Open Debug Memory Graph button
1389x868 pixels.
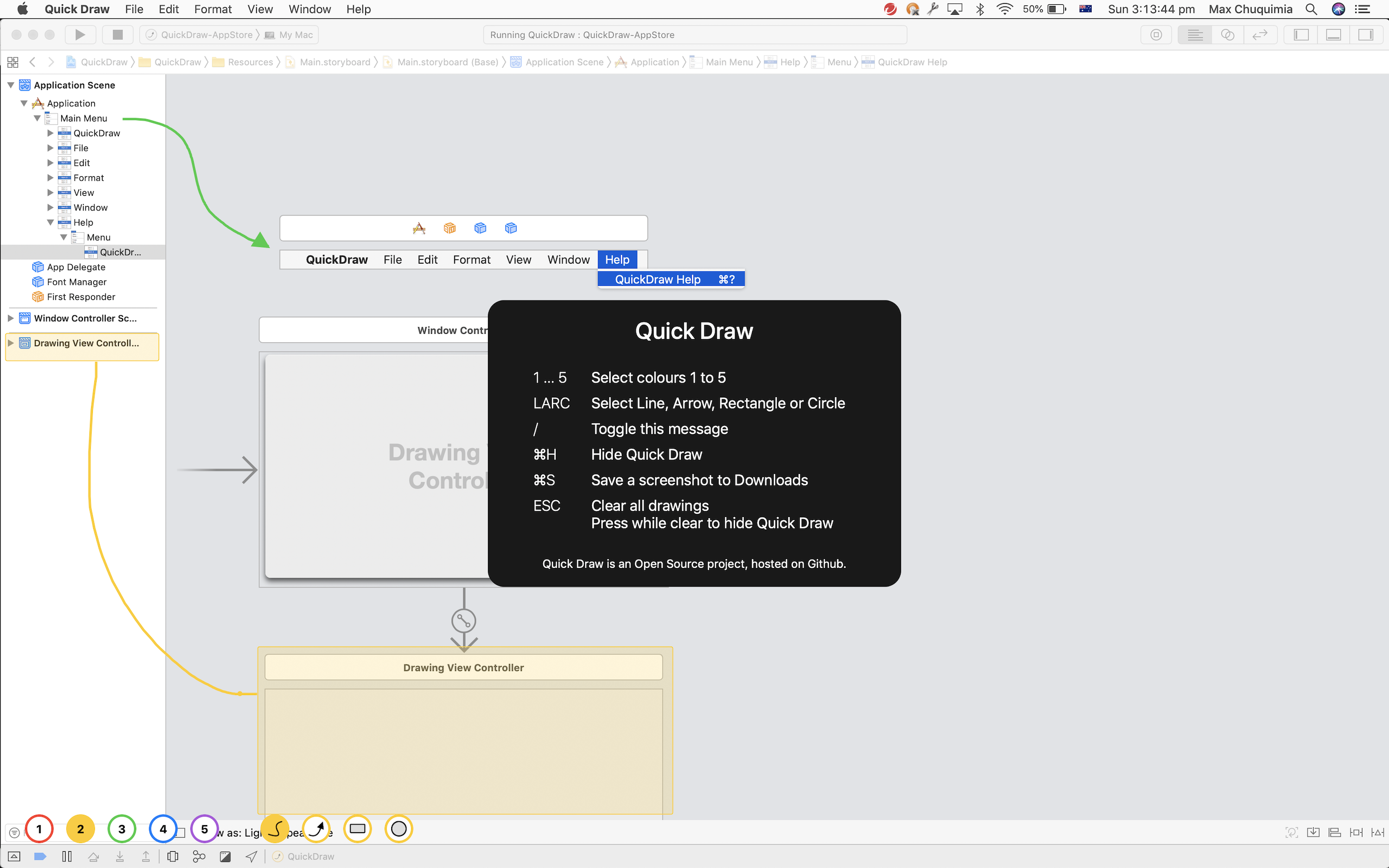click(x=199, y=857)
